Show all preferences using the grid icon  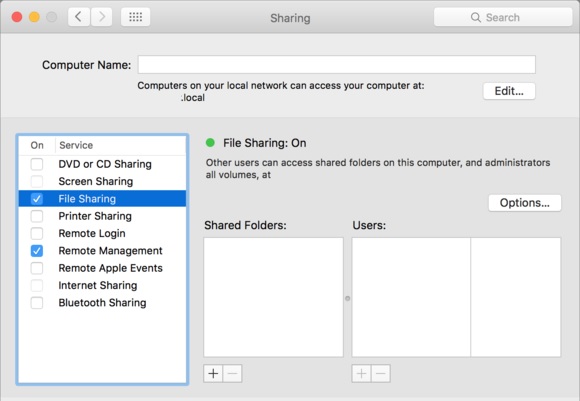click(135, 17)
